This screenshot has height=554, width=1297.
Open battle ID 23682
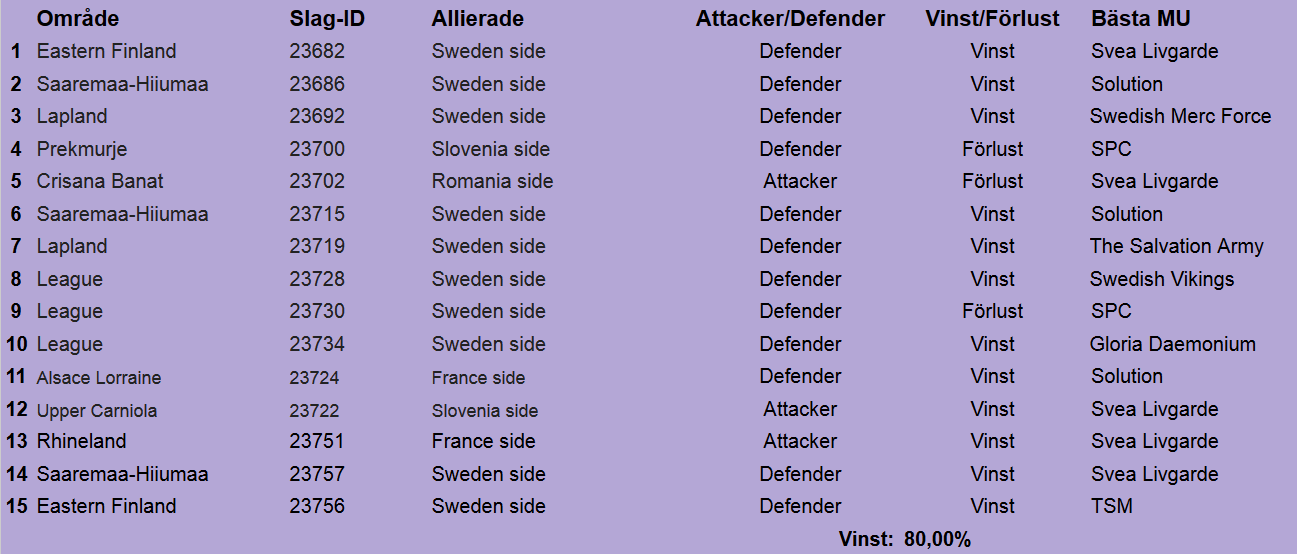[x=317, y=51]
